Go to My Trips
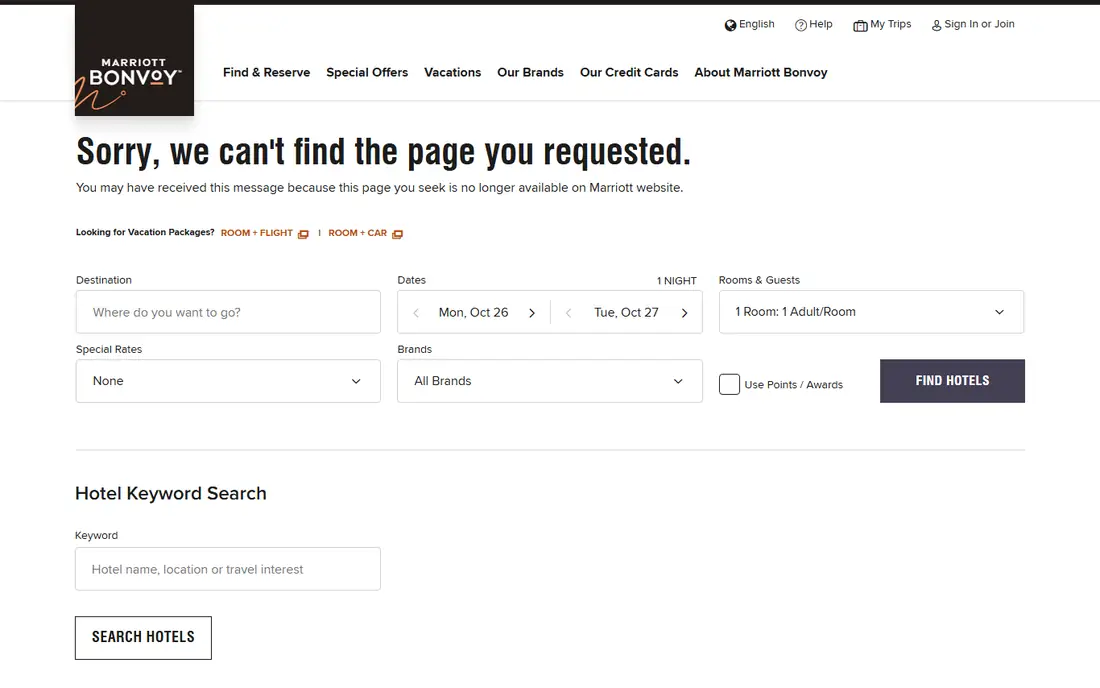 click(891, 24)
